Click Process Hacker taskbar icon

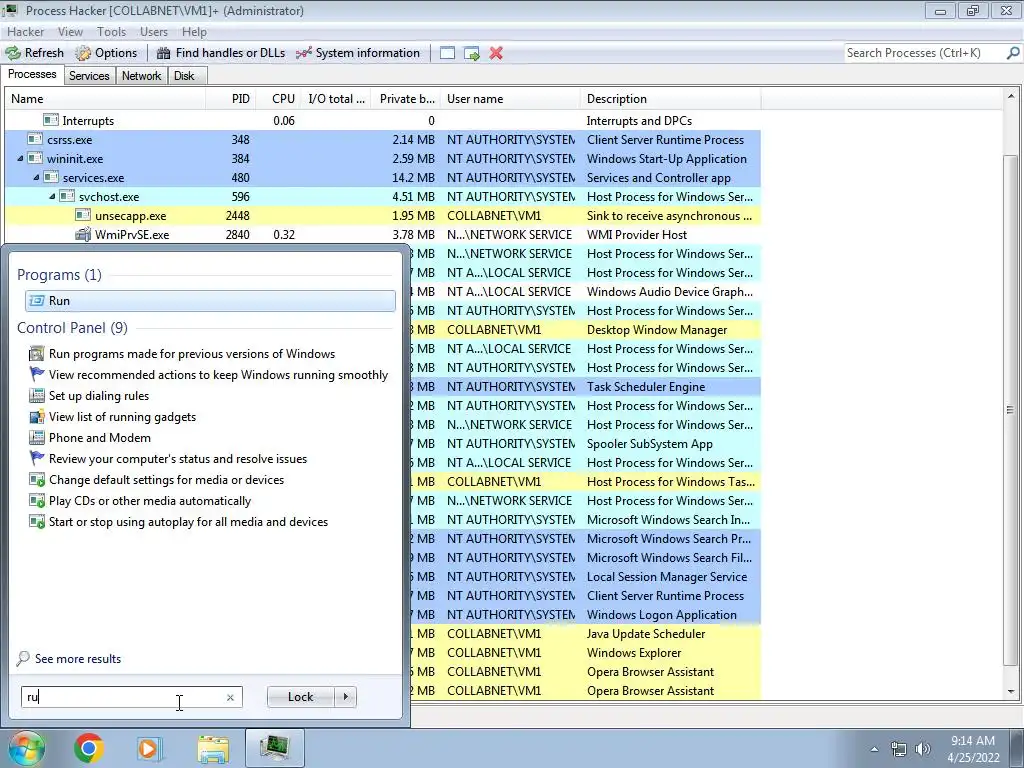(x=275, y=748)
